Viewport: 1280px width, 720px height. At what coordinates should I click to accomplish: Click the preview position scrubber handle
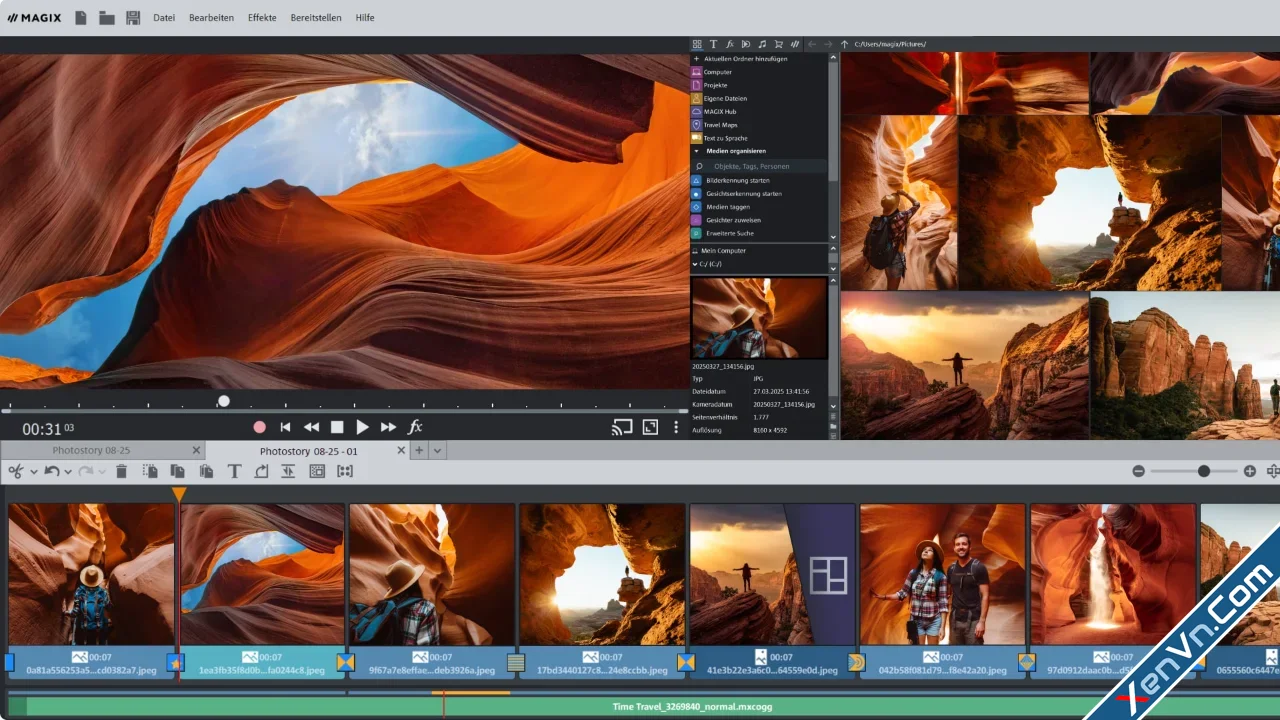click(224, 401)
